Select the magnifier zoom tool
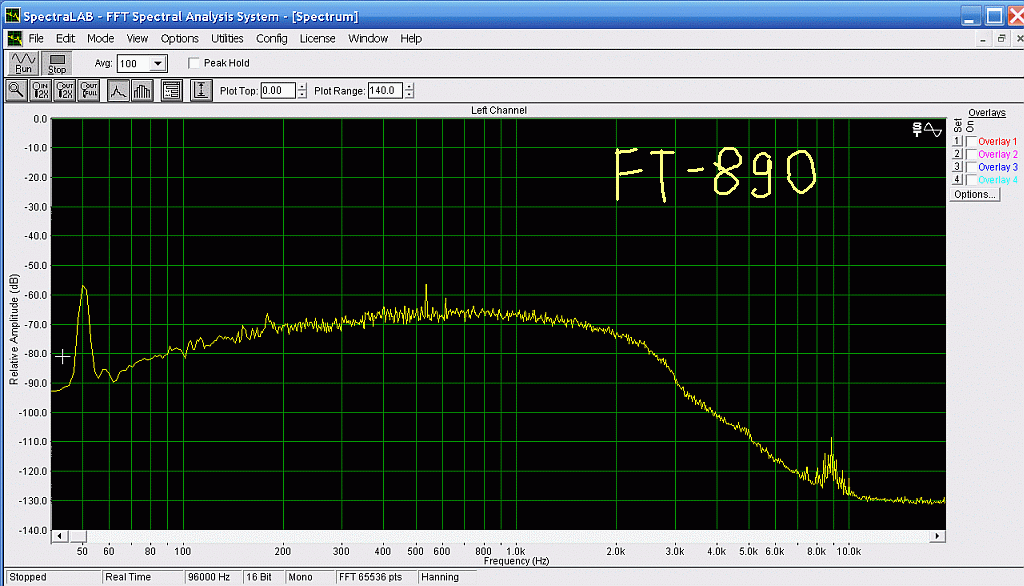The image size is (1024, 586). point(16,91)
